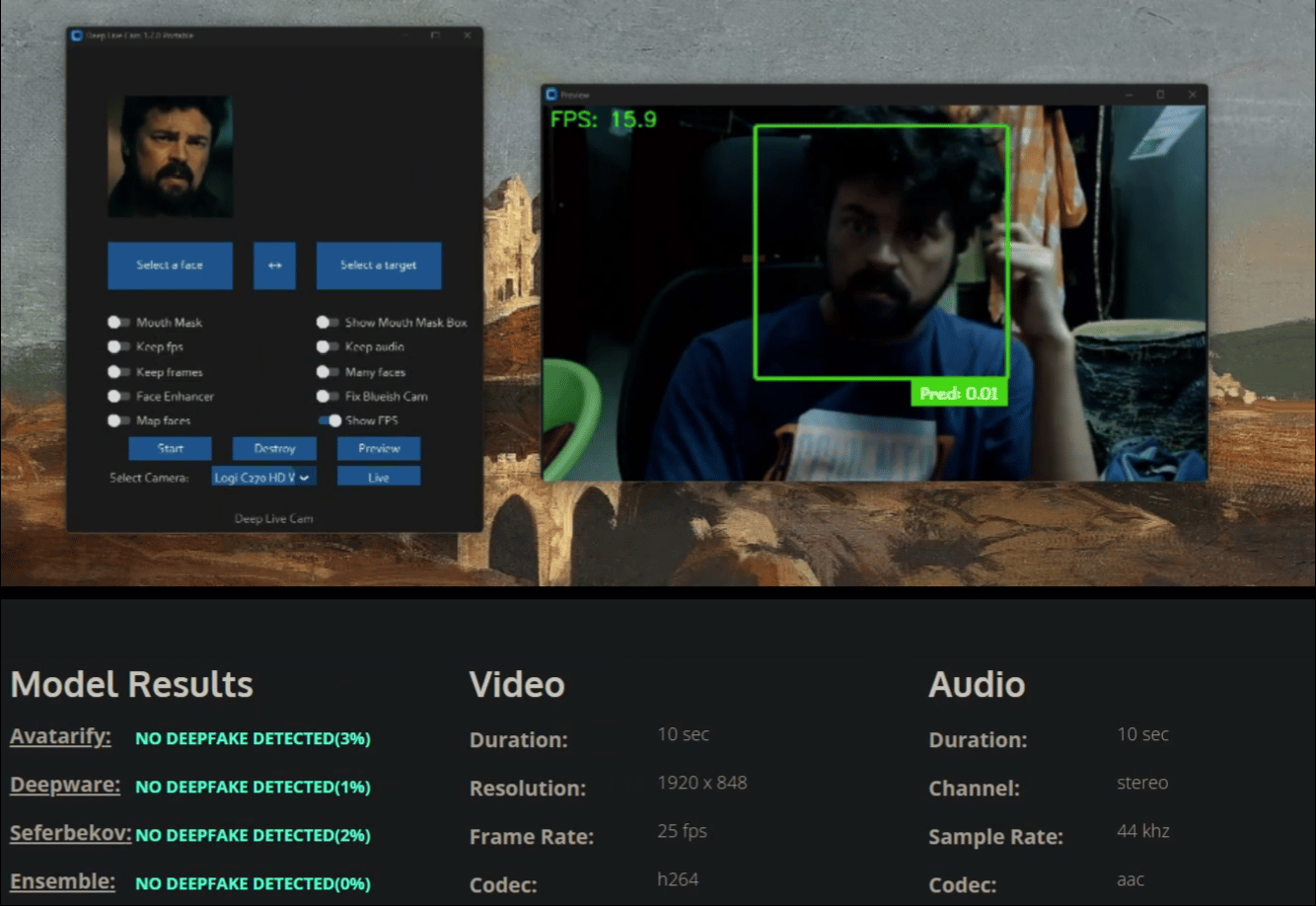The height and width of the screenshot is (906, 1316).
Task: Toggle the Fix Blueish Cam switch
Action: pyautogui.click(x=327, y=397)
